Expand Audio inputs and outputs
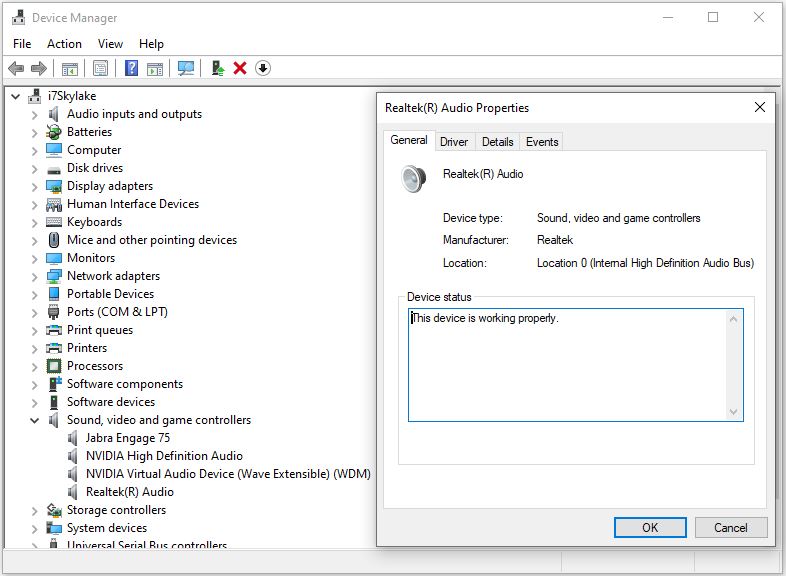 pos(35,115)
